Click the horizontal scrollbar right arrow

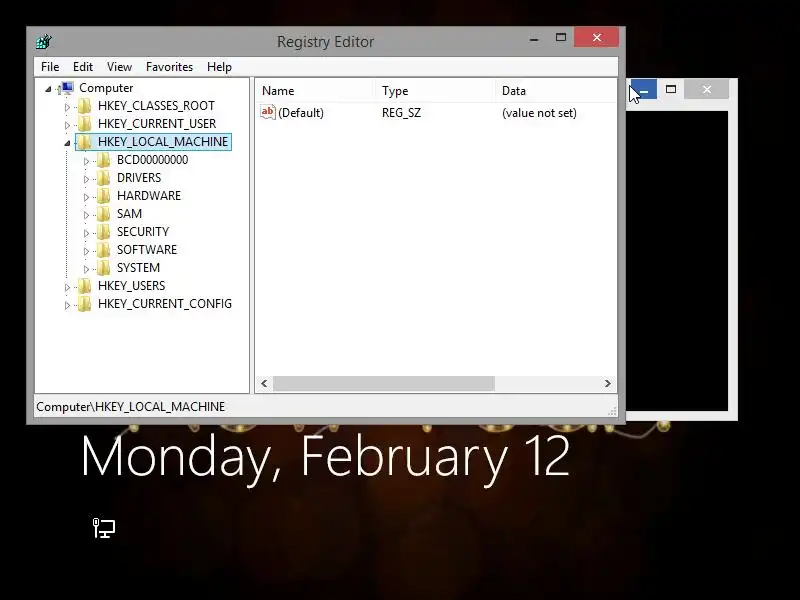607,384
